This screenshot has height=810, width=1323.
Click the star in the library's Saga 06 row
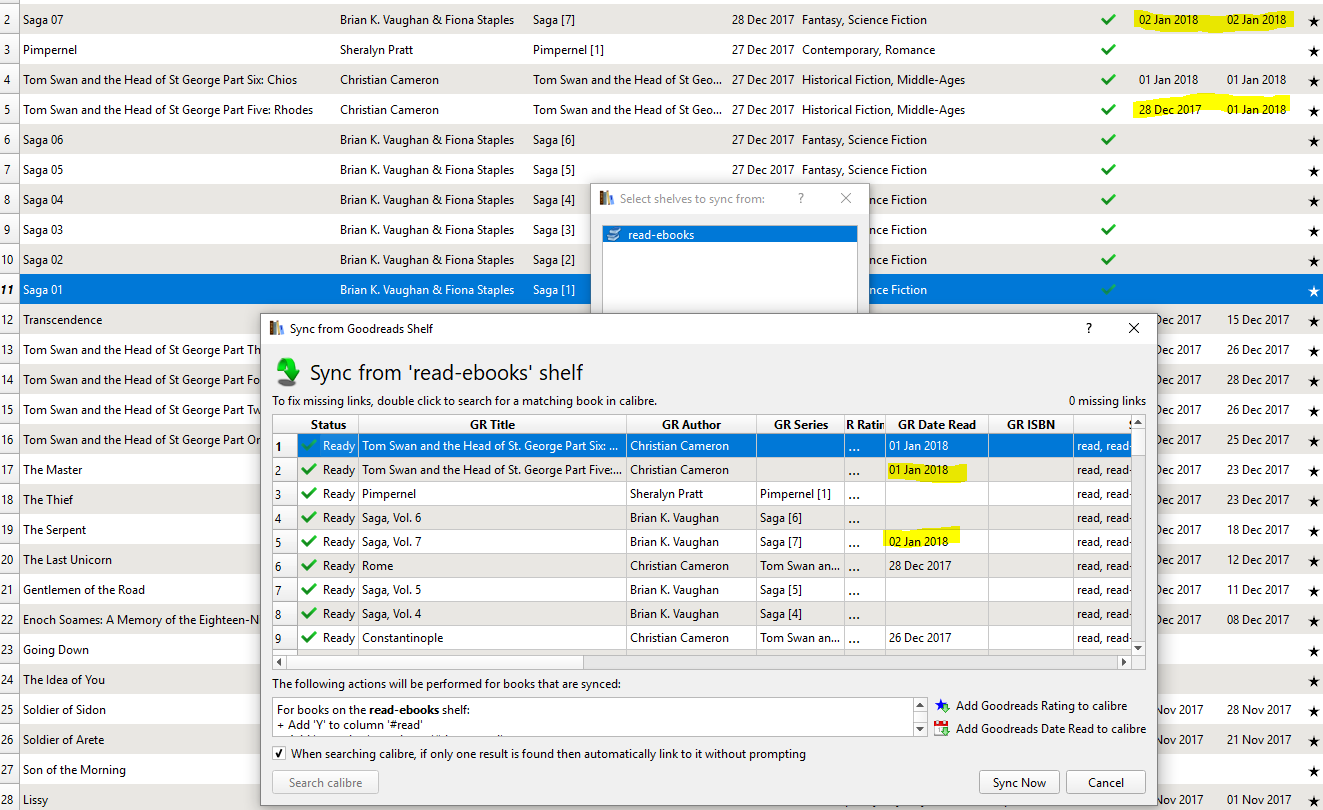1313,141
